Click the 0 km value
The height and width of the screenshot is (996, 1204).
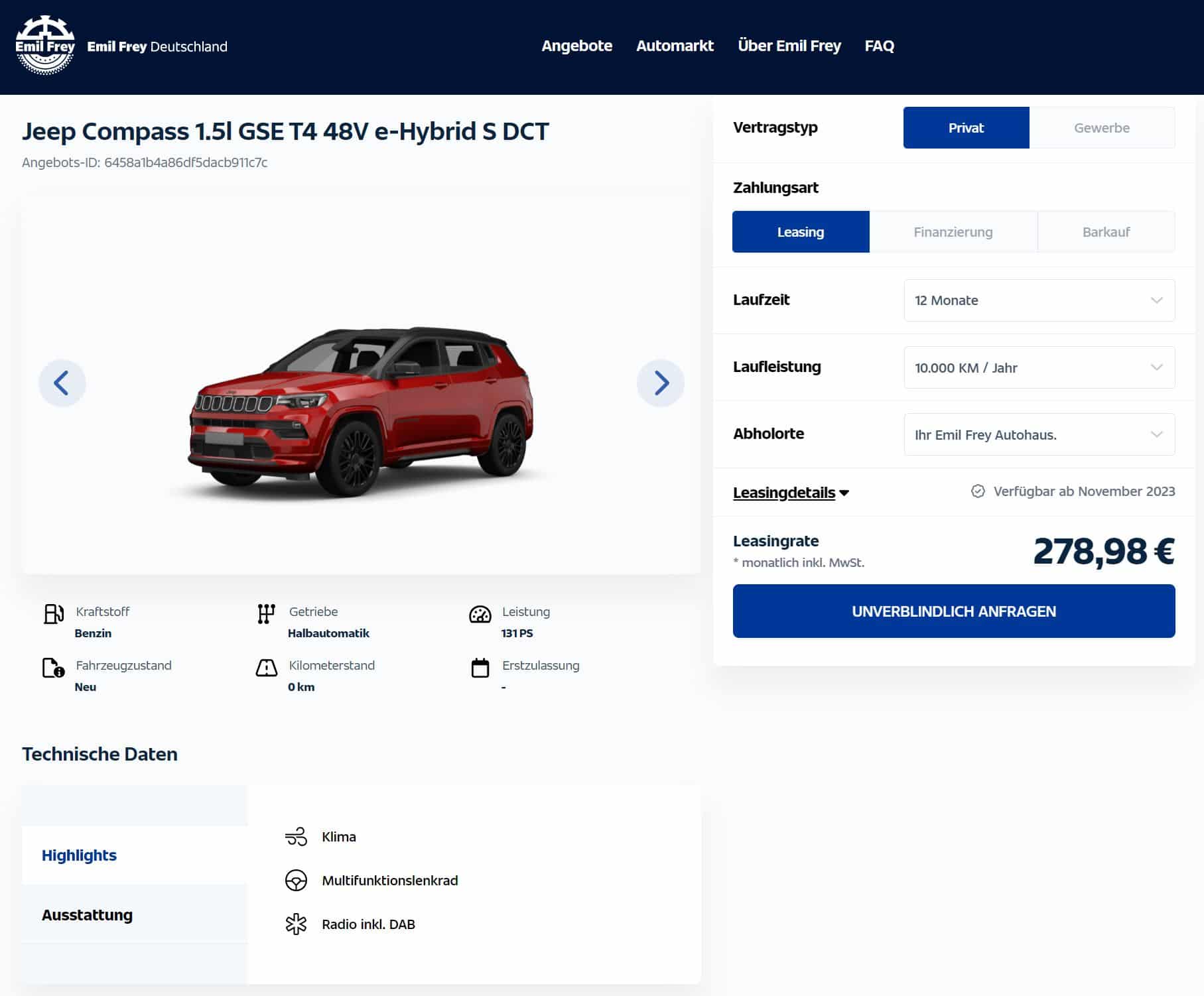[x=301, y=687]
